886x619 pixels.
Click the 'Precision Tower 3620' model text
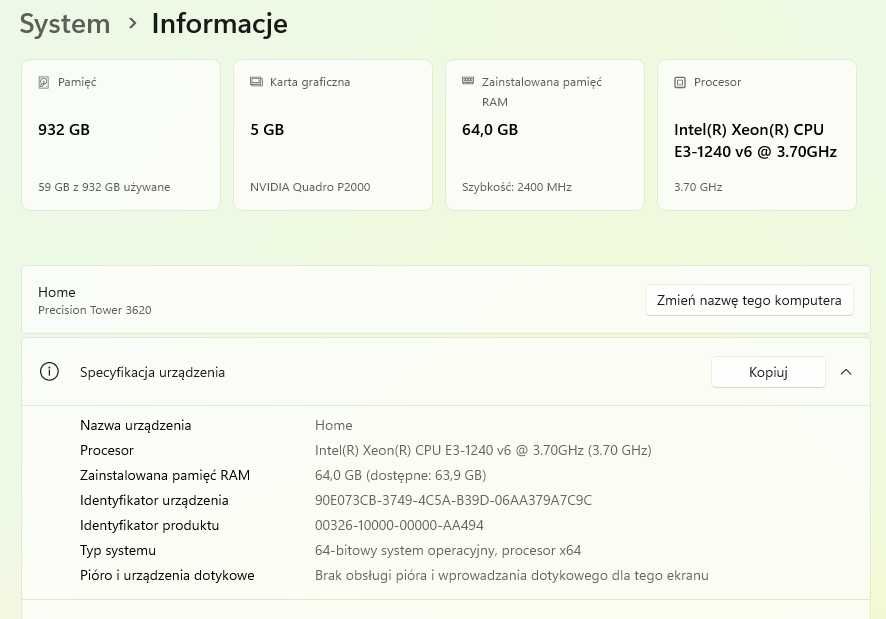click(95, 310)
